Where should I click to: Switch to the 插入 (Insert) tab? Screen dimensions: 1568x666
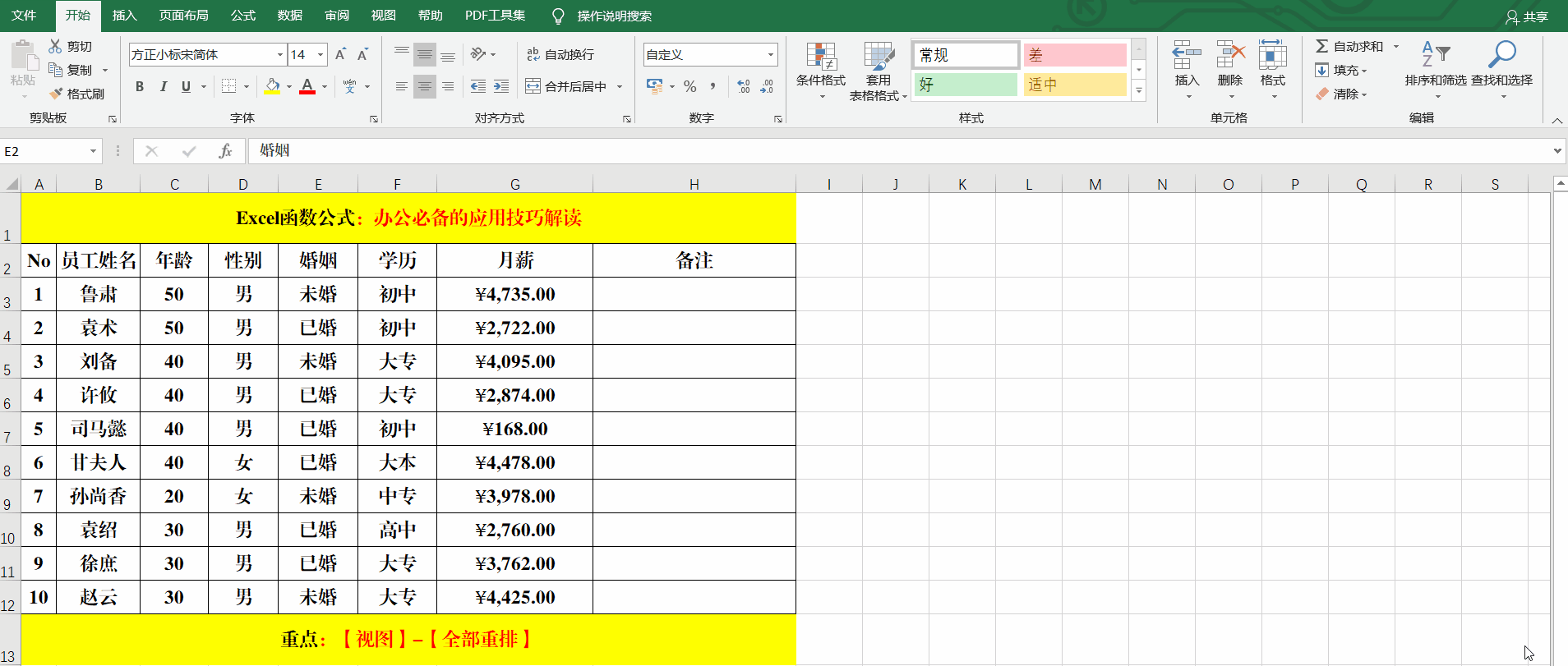(124, 16)
